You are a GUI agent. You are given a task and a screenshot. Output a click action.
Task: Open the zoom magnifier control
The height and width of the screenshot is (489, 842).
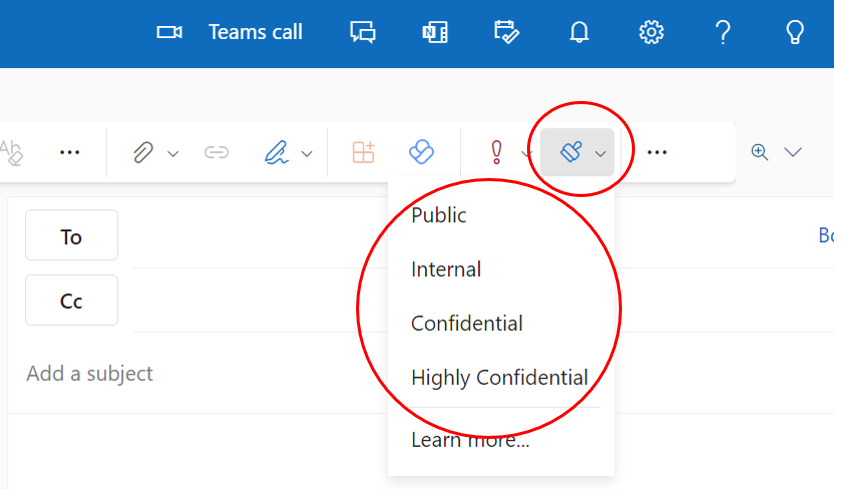[x=760, y=152]
